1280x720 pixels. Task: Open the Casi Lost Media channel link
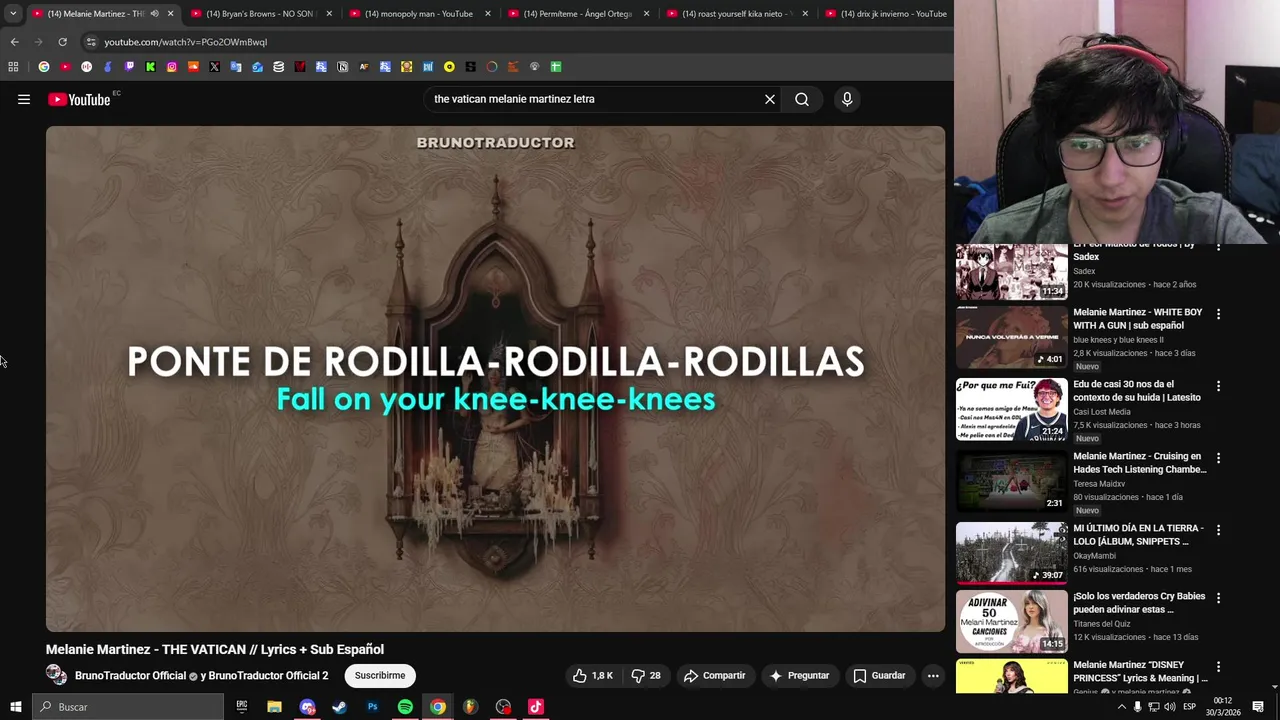click(x=1102, y=412)
